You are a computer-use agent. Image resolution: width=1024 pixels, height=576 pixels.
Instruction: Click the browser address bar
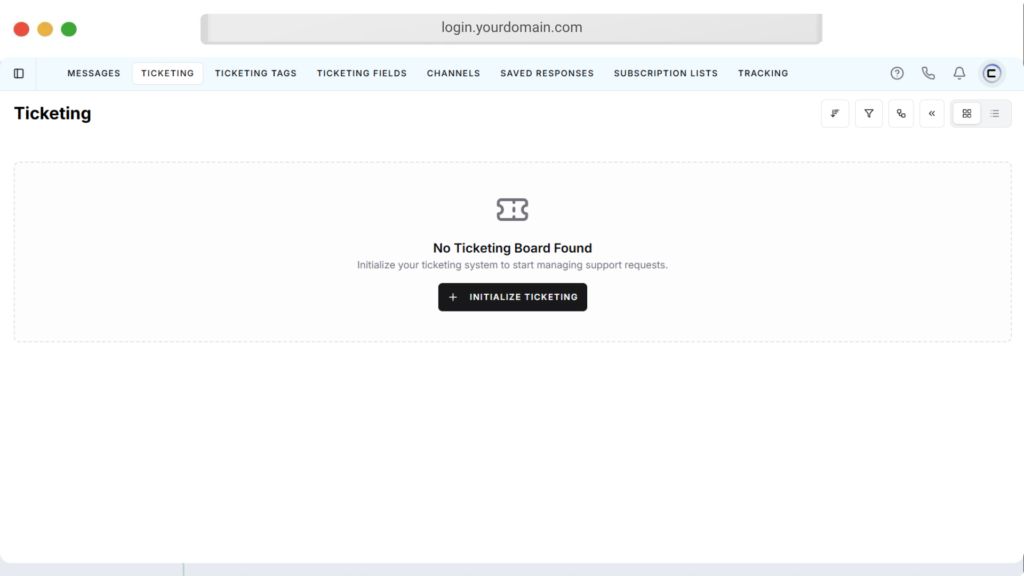coord(511,28)
